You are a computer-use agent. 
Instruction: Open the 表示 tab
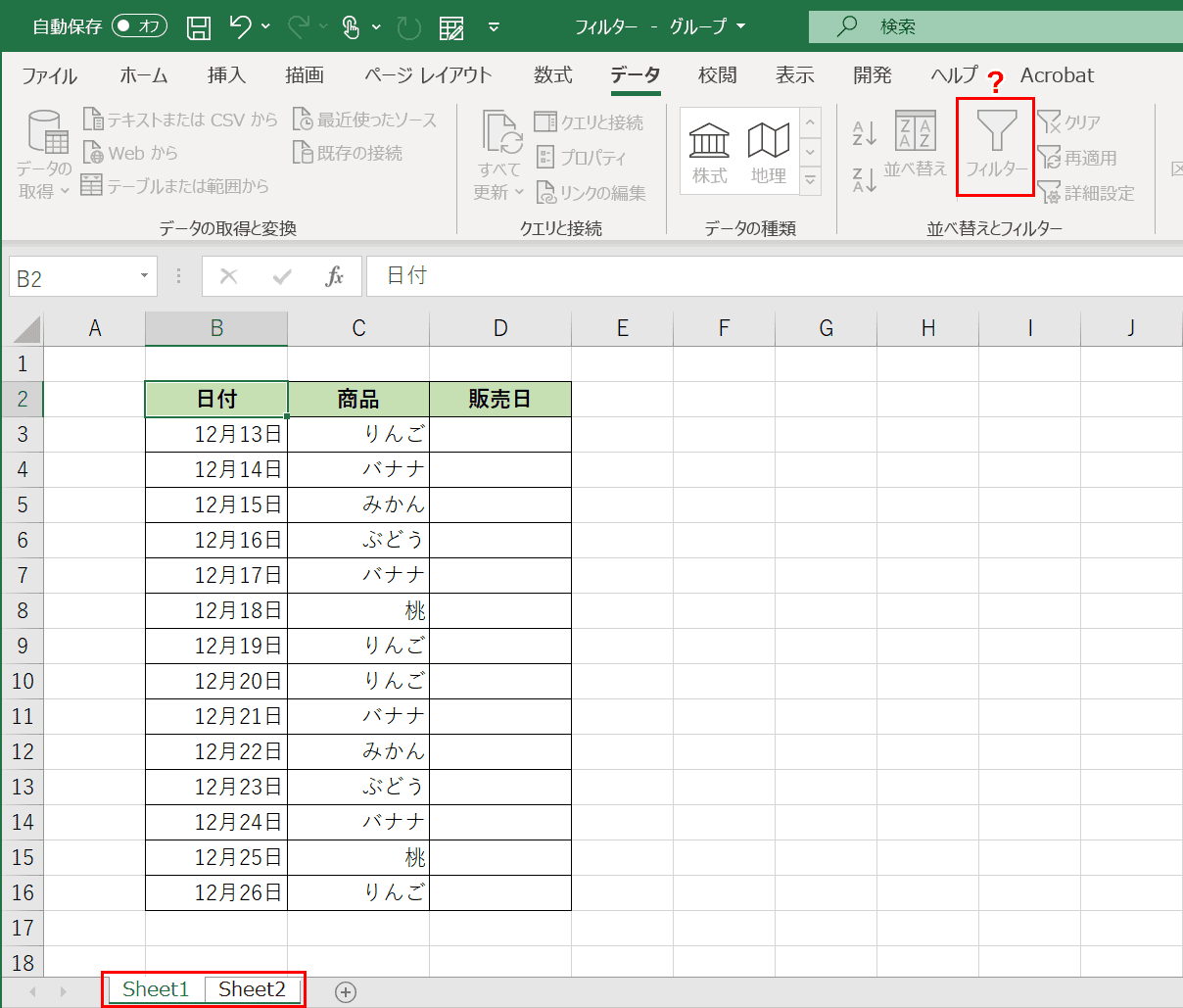click(794, 75)
